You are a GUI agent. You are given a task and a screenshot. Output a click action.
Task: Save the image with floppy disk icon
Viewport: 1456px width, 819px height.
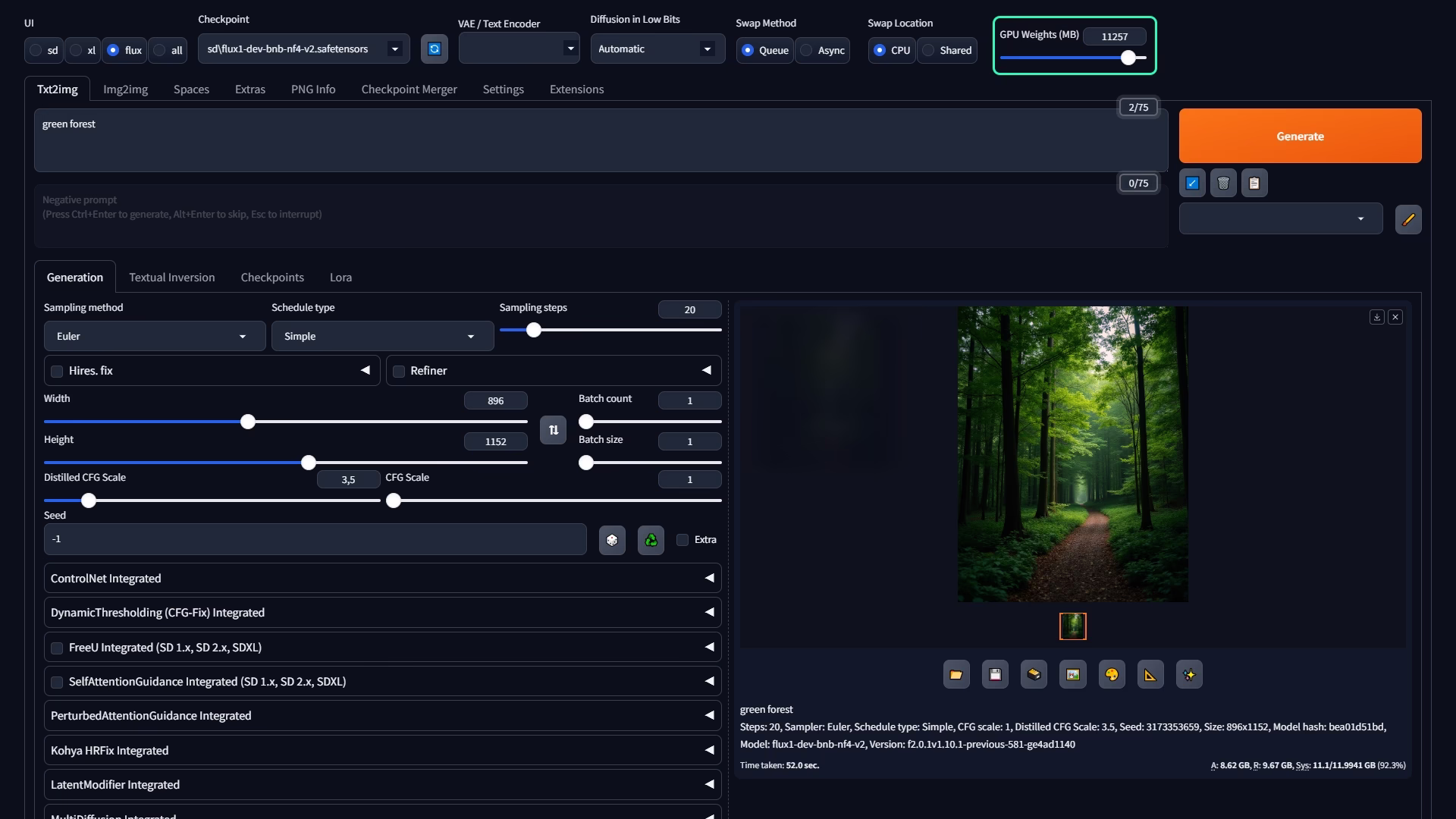pos(995,674)
